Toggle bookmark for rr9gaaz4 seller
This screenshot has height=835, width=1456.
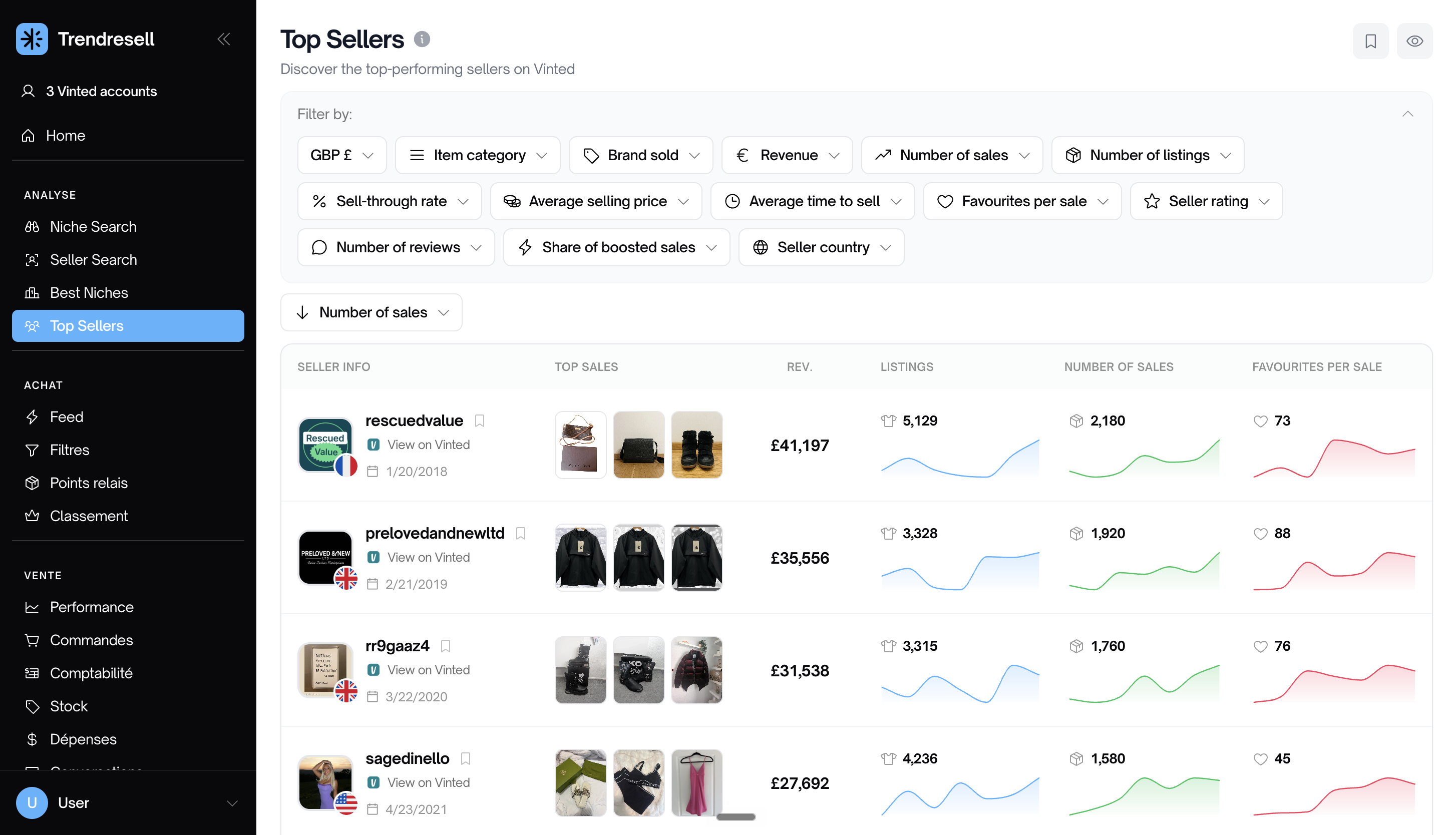coord(446,646)
